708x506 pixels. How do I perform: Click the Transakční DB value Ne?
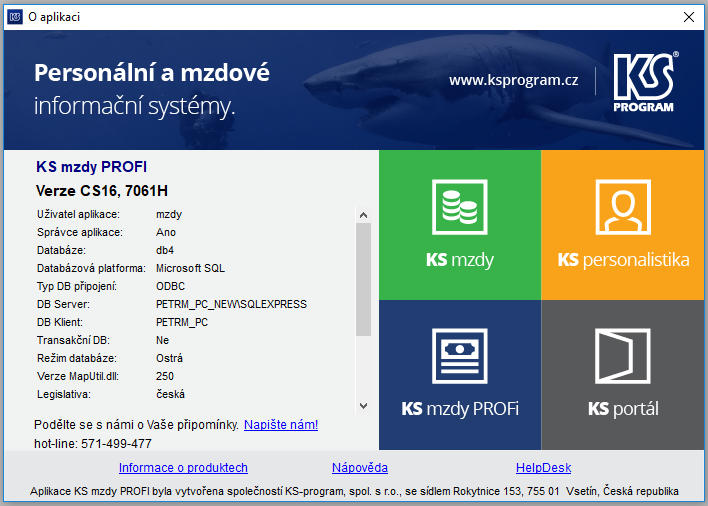[x=162, y=340]
